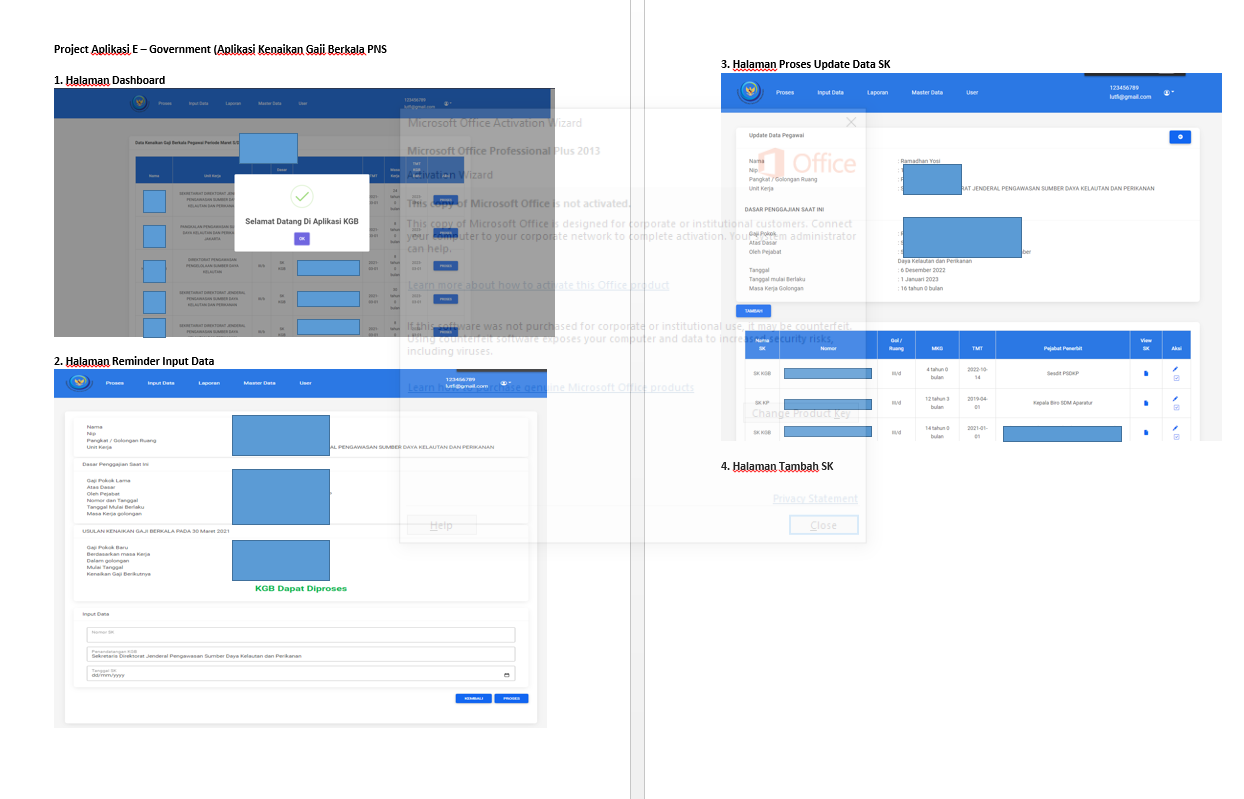Select Proses menu on the Update Data SK page

(x=785, y=92)
